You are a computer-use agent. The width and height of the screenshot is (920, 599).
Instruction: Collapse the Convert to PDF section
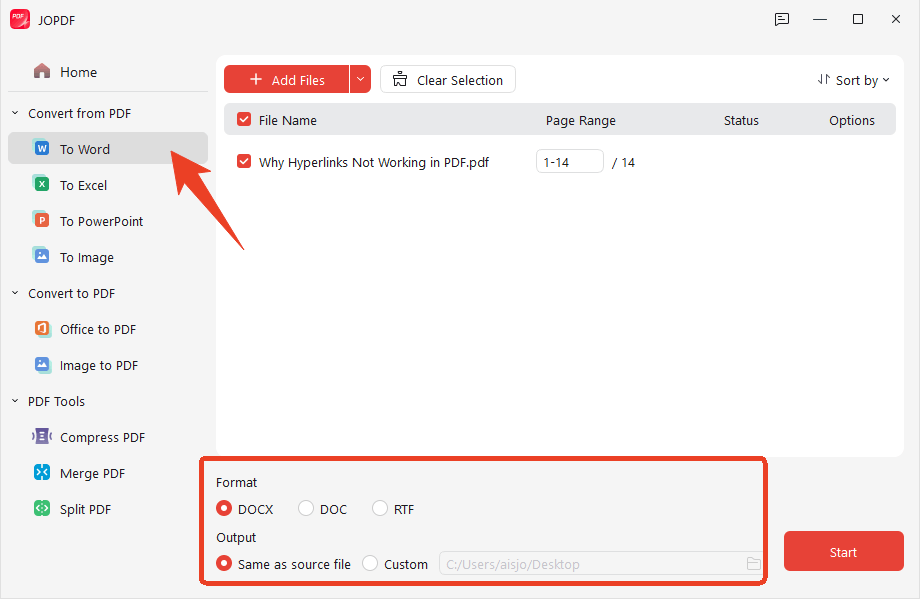[x=15, y=293]
